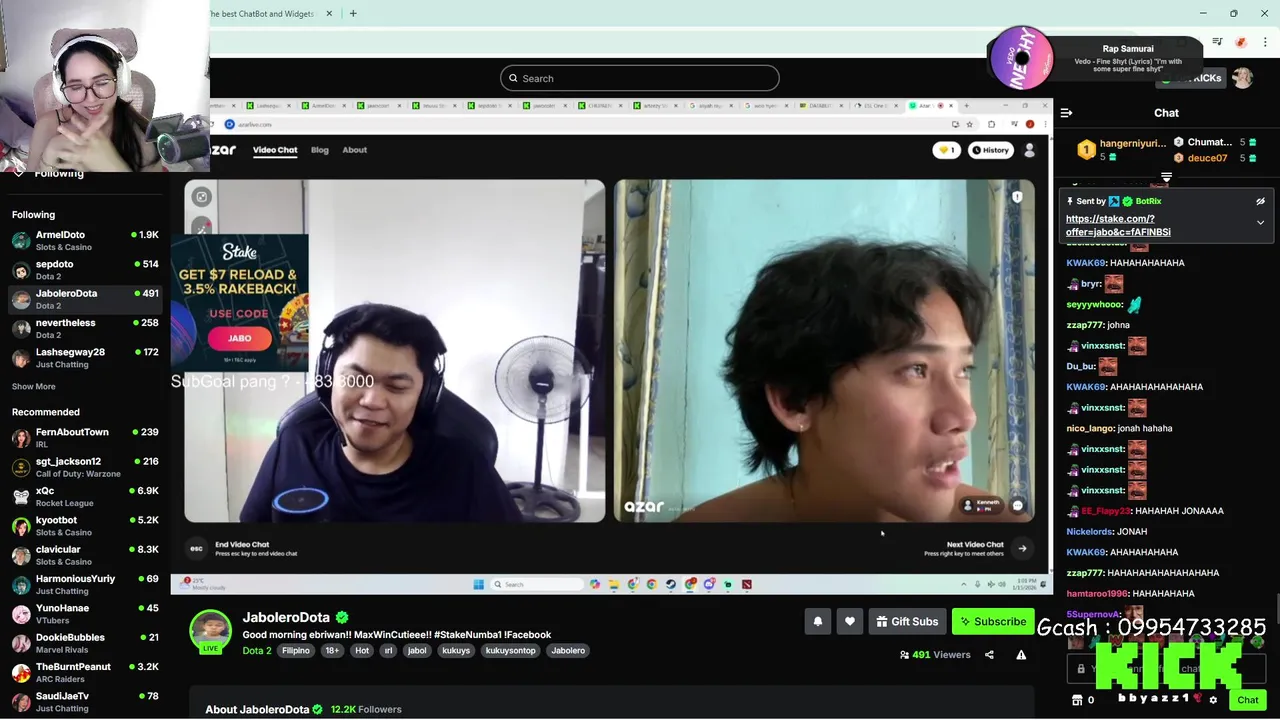Select the Filipino tag

click(x=296, y=651)
